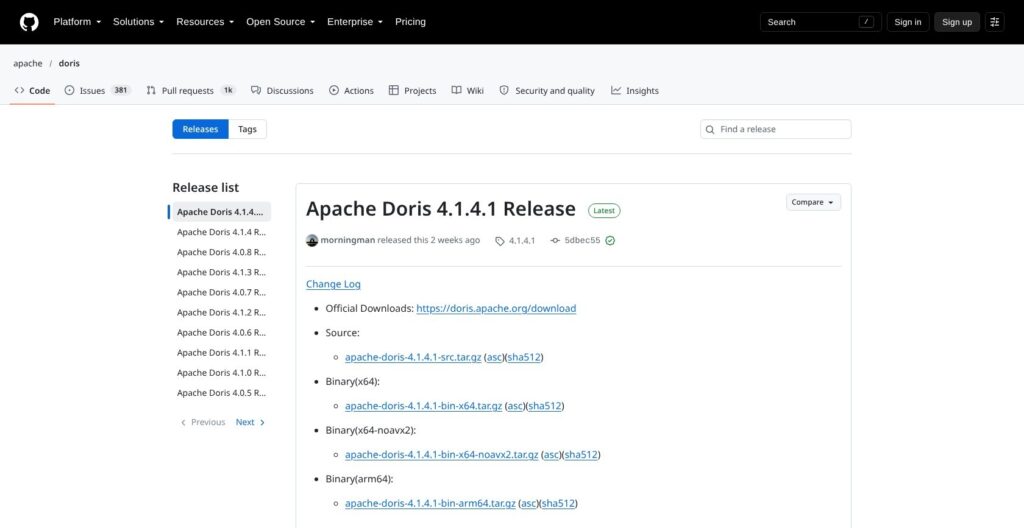The height and width of the screenshot is (528, 1024).
Task: Select Apache Doris 4.1.1 release
Action: coord(221,353)
